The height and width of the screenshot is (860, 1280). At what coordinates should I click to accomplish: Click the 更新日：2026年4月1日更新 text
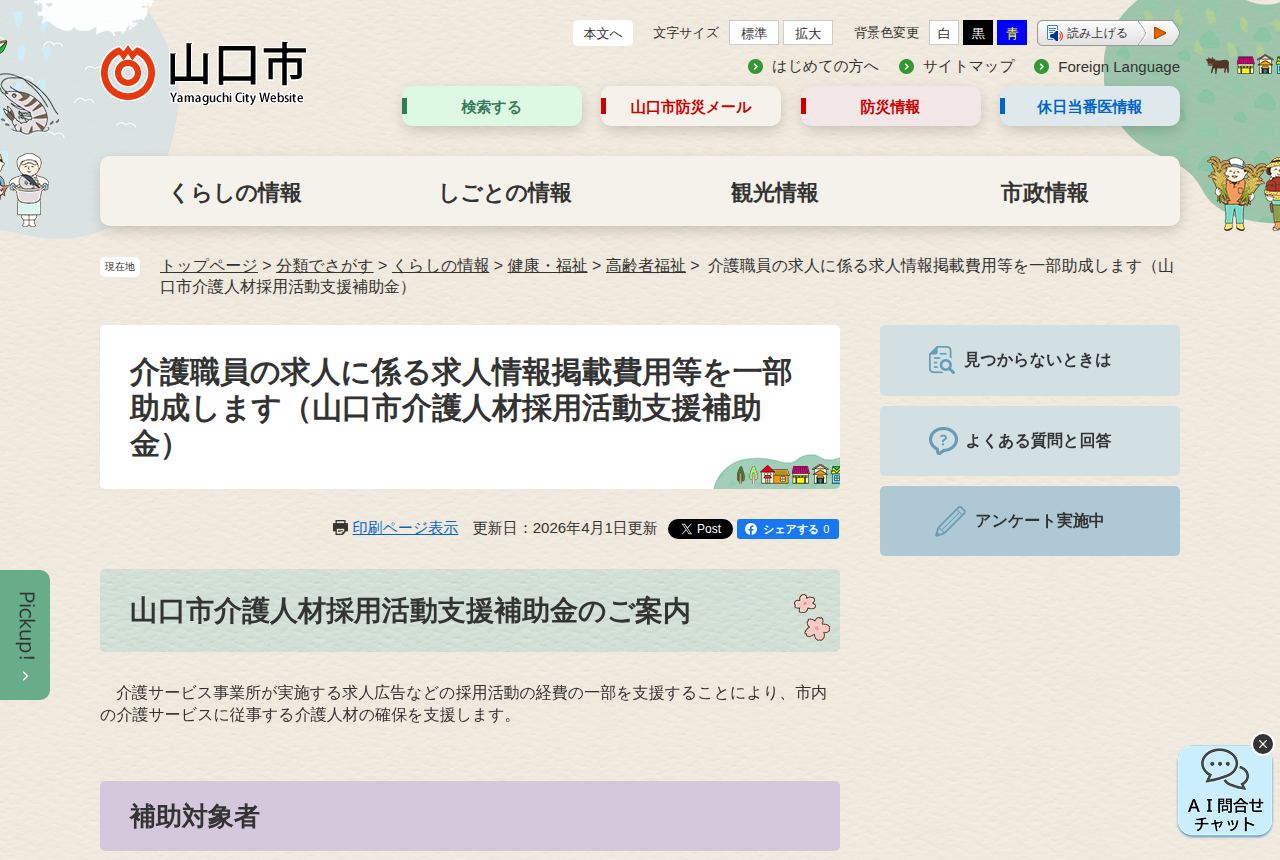tap(565, 528)
